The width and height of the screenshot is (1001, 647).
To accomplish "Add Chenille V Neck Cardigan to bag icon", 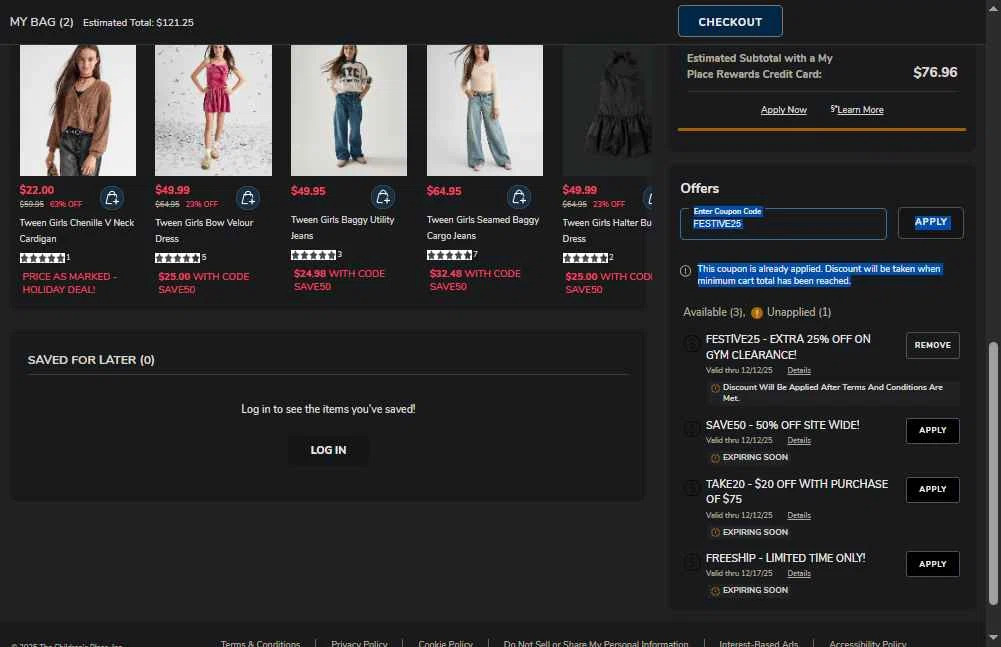I will (x=112, y=198).
